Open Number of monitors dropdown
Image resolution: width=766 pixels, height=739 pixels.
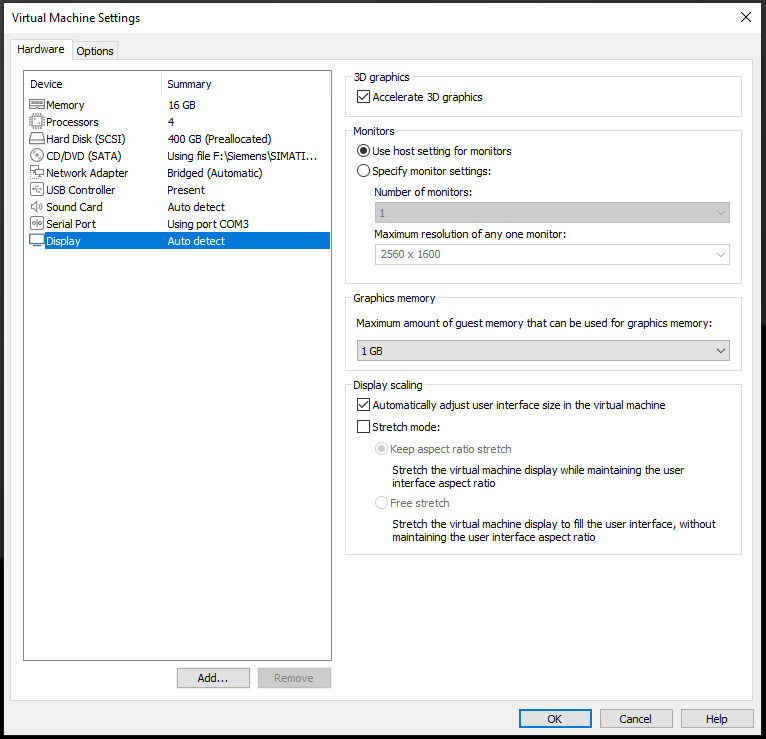[x=552, y=213]
